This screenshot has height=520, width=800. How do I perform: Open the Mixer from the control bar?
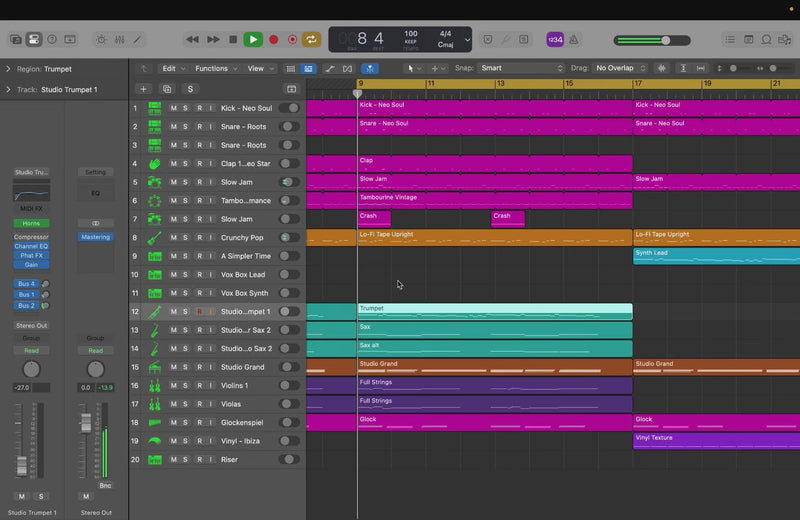pos(119,40)
